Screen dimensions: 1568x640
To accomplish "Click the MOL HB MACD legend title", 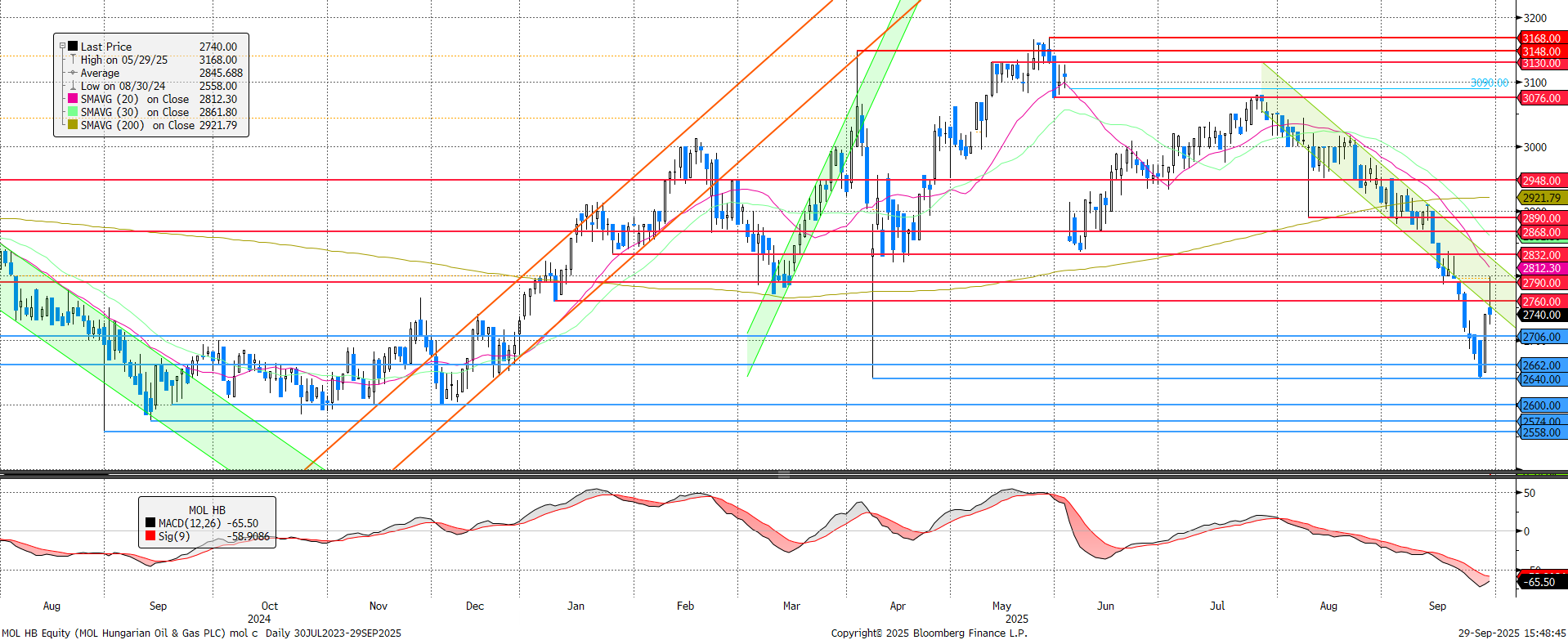I will tap(207, 510).
